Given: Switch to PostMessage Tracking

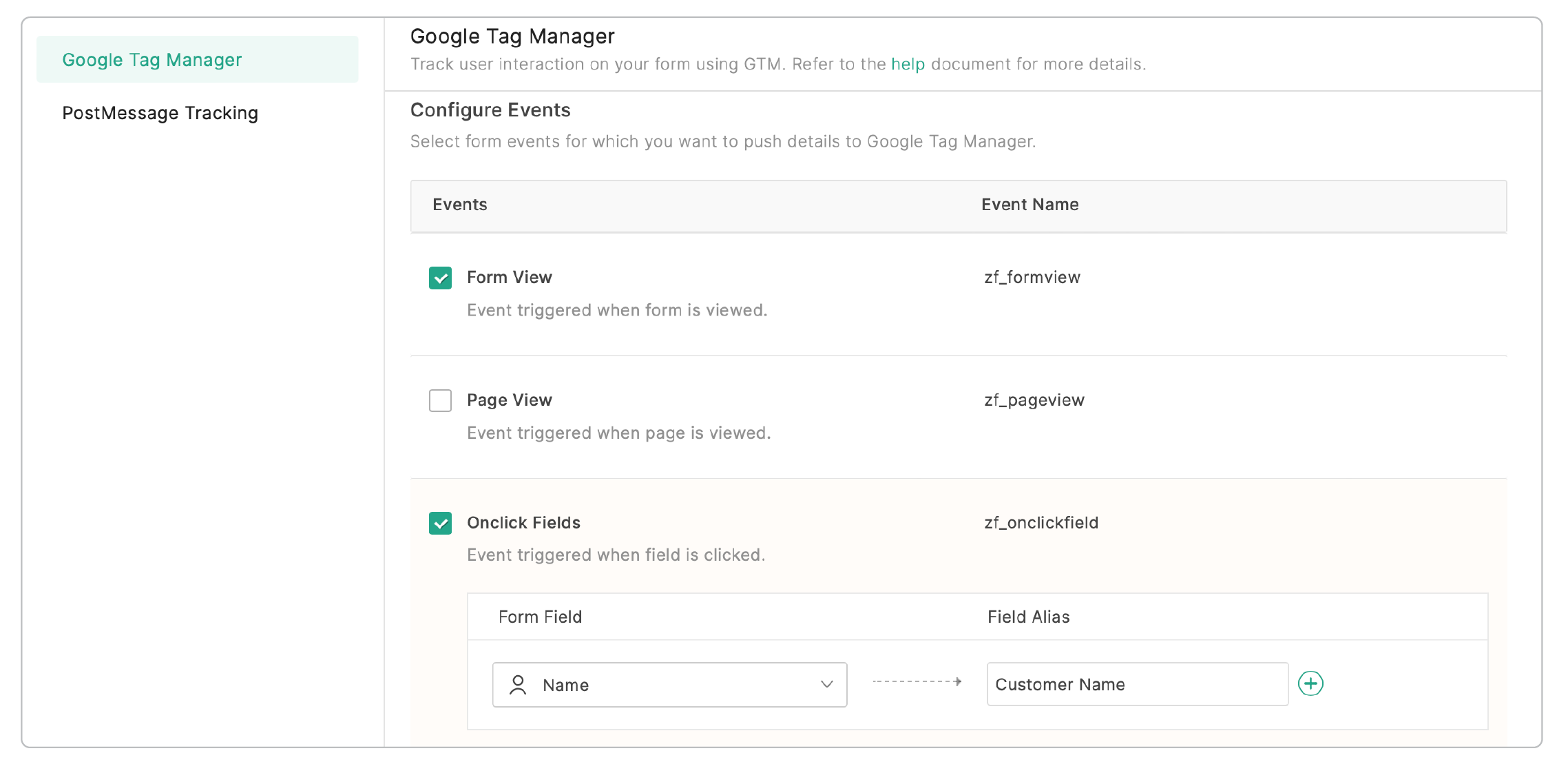Looking at the screenshot, I should (160, 113).
